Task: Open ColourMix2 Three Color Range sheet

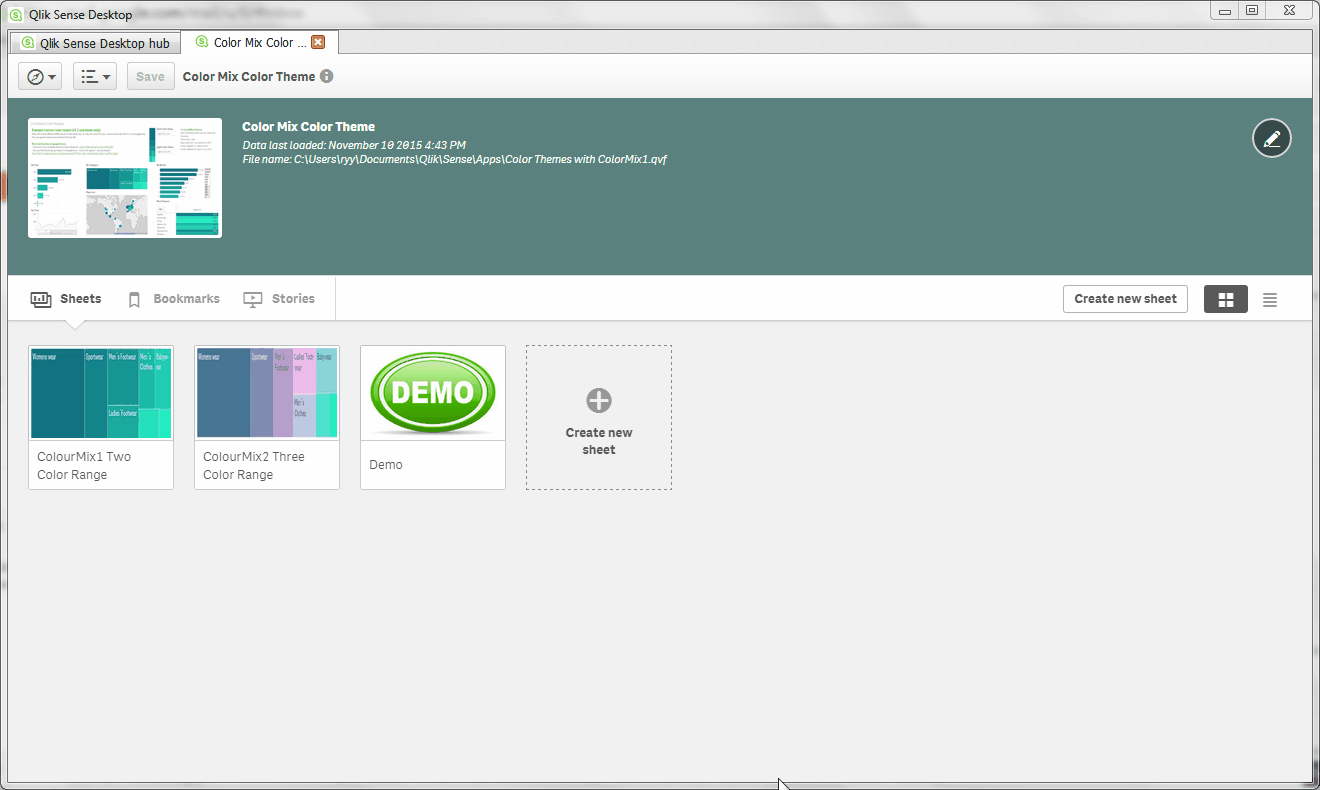Action: (x=267, y=417)
